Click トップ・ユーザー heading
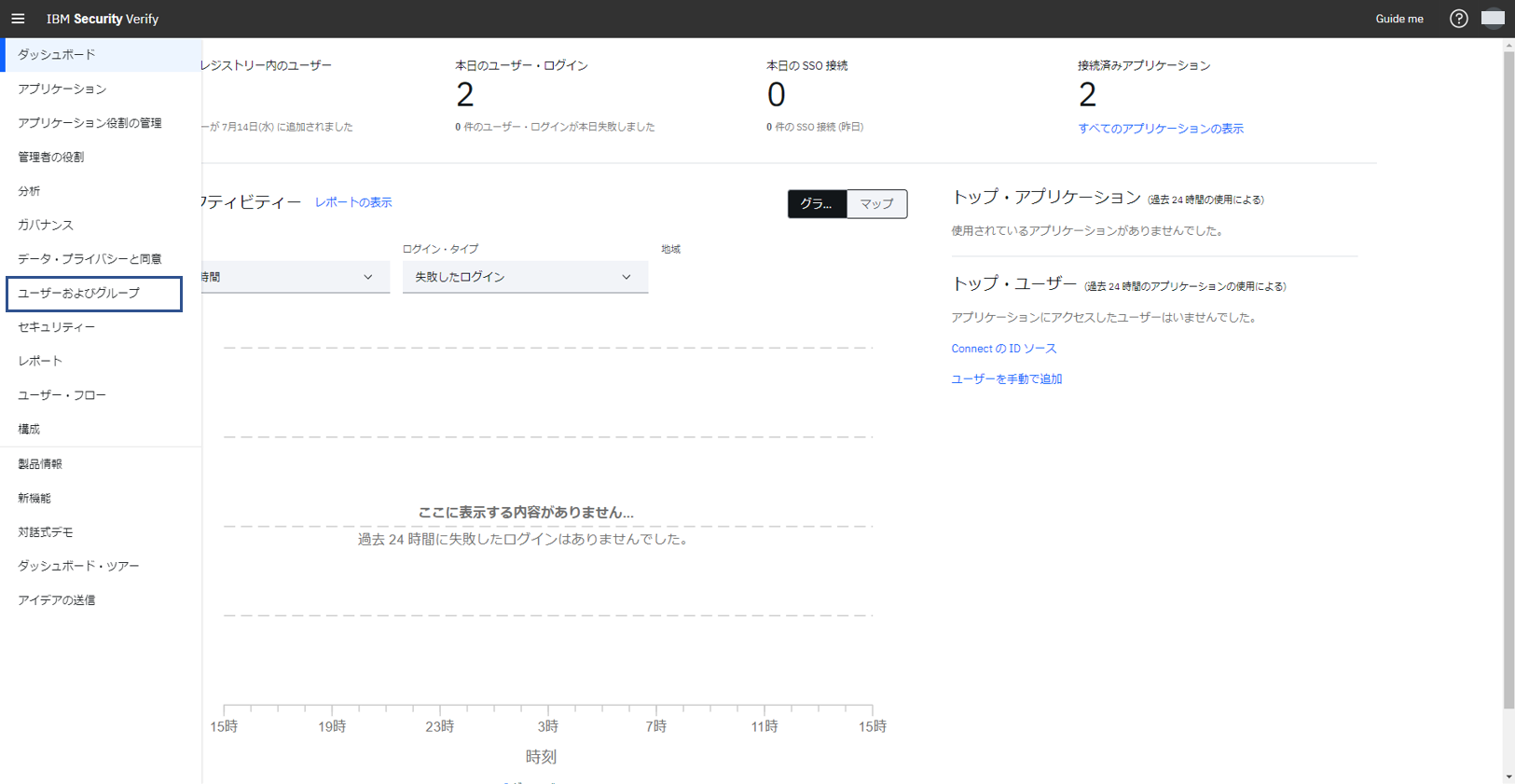This screenshot has width=1515, height=784. click(1014, 284)
